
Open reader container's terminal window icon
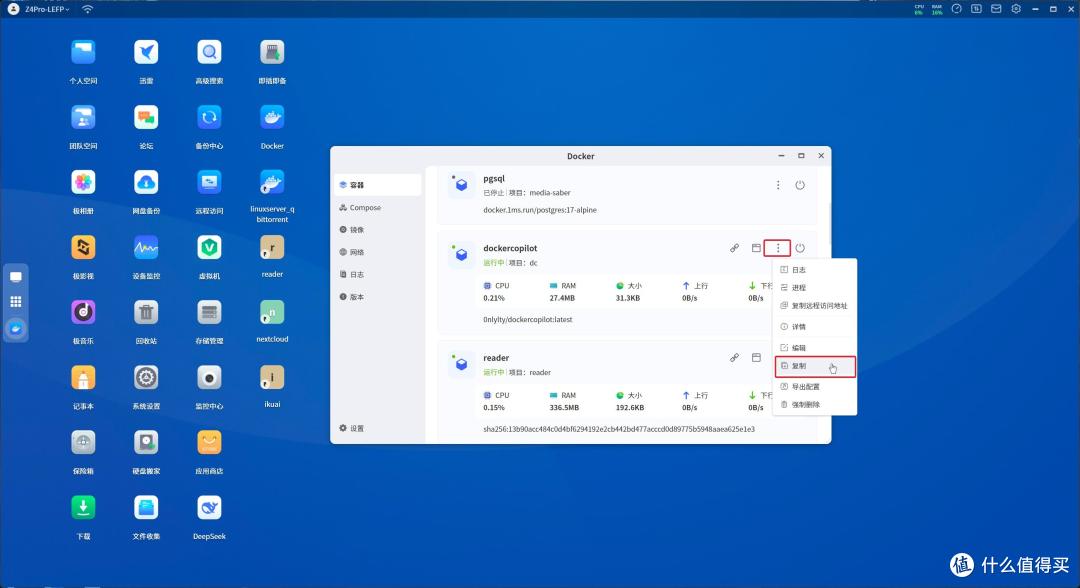coord(756,358)
